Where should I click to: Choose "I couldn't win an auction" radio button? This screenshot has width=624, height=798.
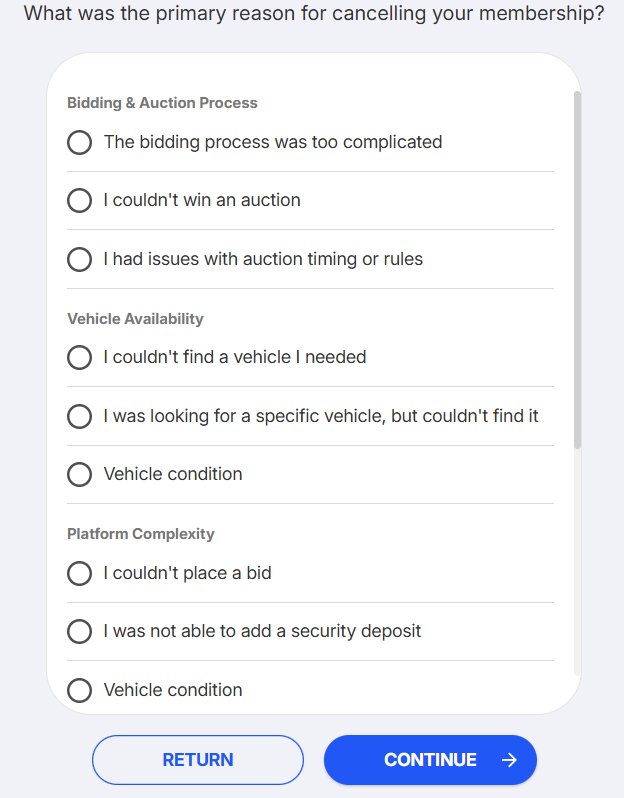tap(80, 200)
